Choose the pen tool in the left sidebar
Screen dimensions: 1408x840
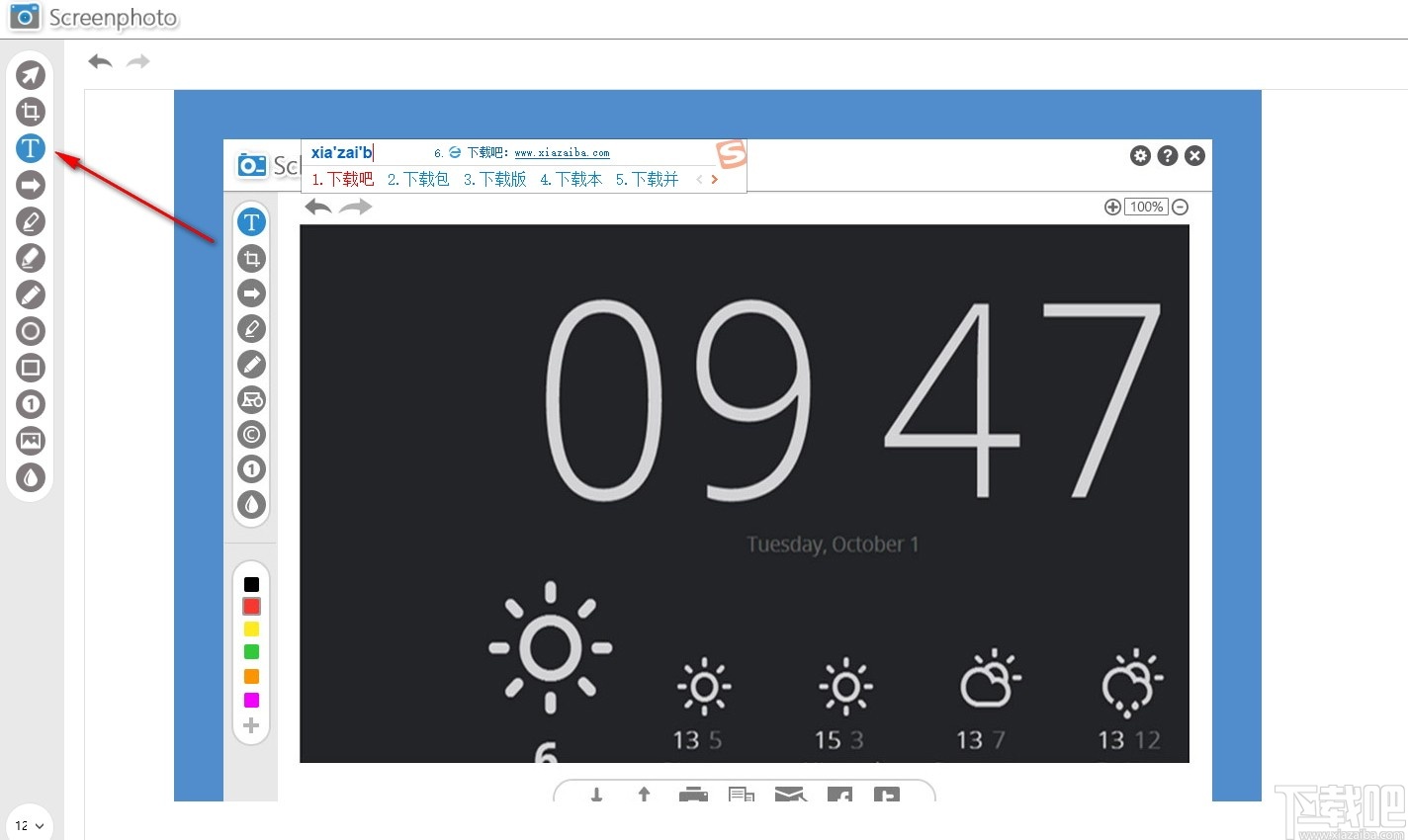point(31,221)
